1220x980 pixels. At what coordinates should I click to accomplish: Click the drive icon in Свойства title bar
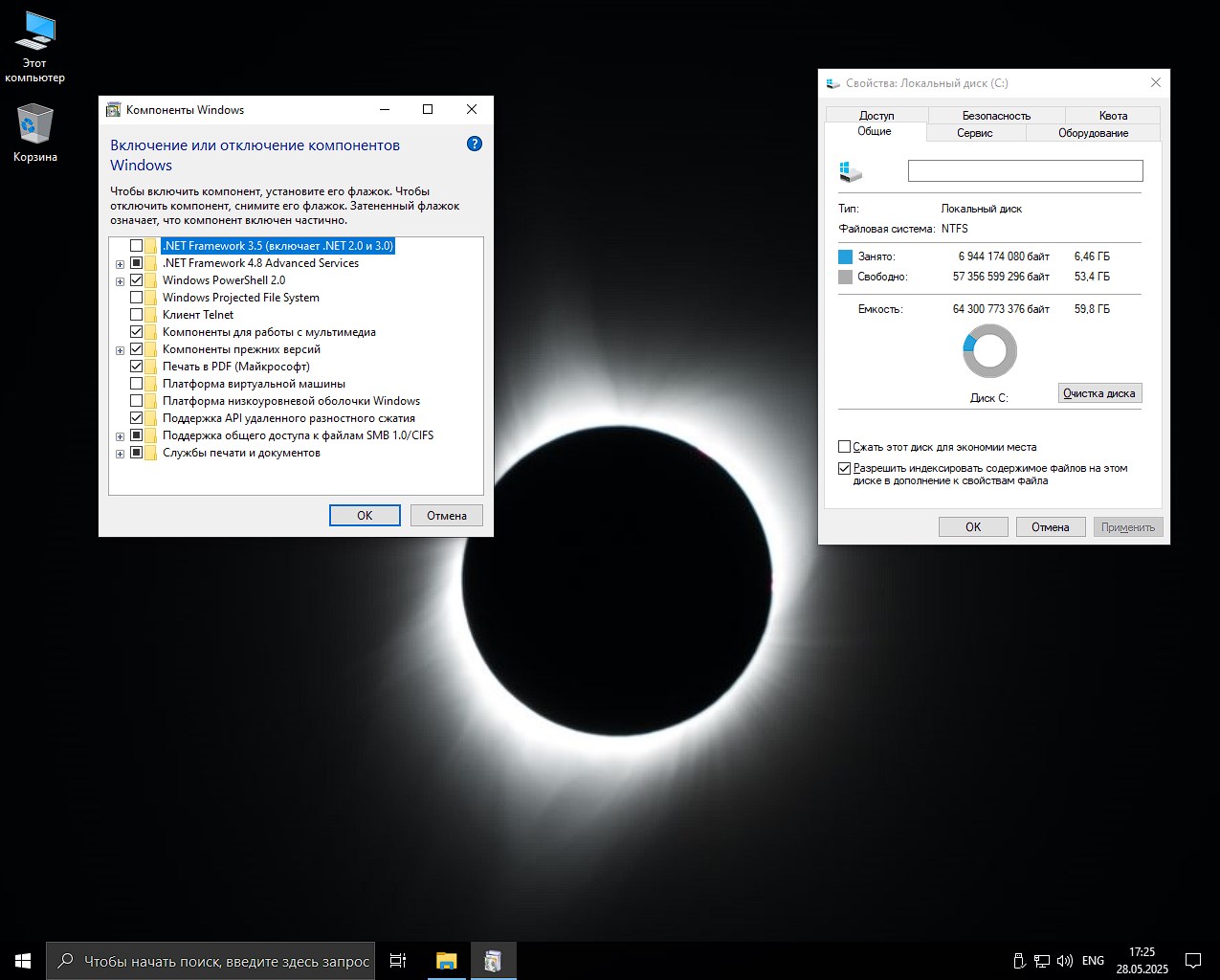coord(832,83)
